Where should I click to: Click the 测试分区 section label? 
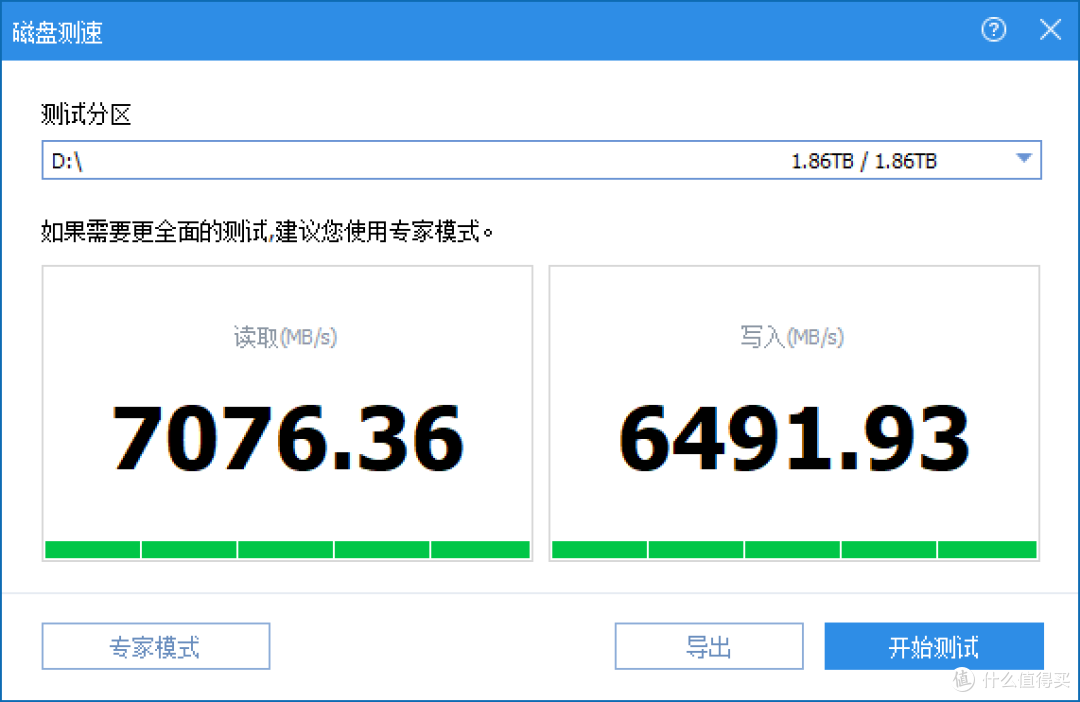point(86,114)
